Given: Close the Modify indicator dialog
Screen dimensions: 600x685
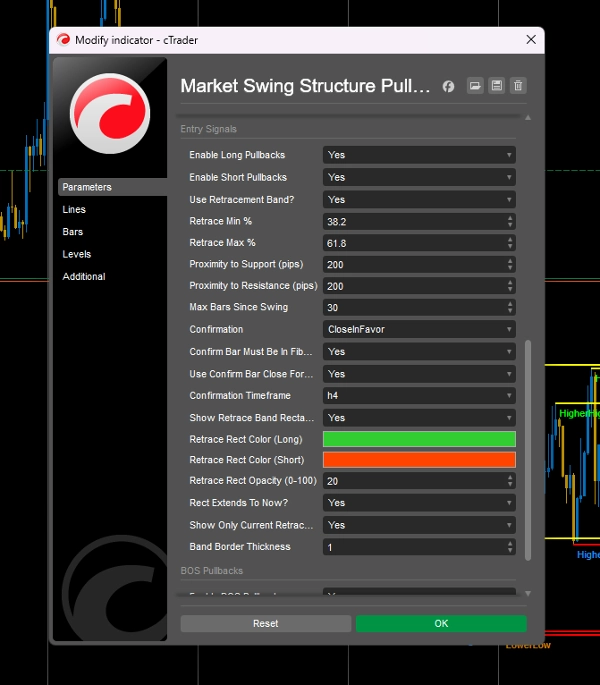Looking at the screenshot, I should pos(531,40).
